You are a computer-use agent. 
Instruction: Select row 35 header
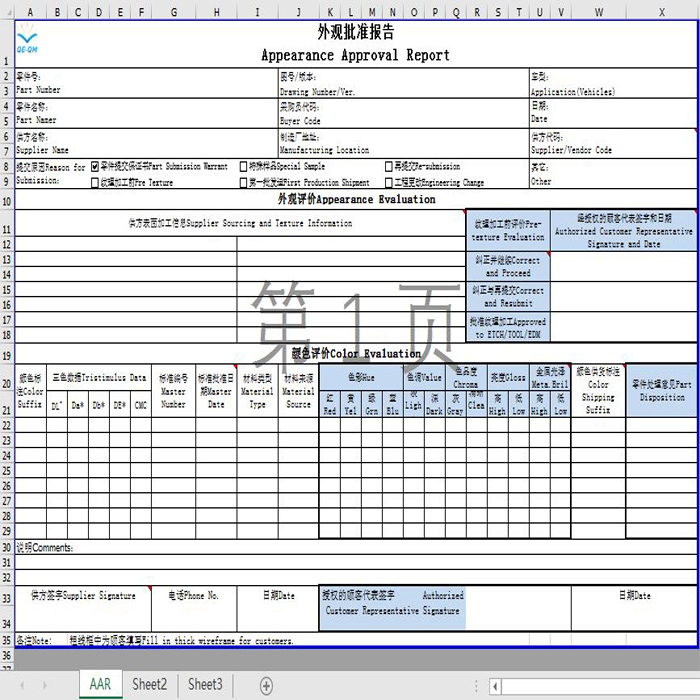pos(7,640)
